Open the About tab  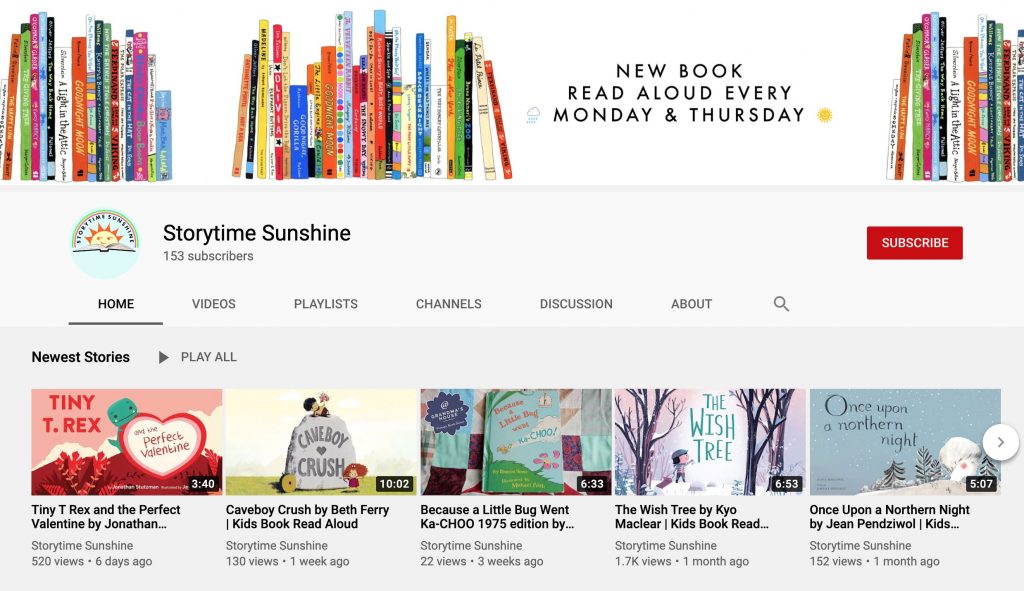691,304
